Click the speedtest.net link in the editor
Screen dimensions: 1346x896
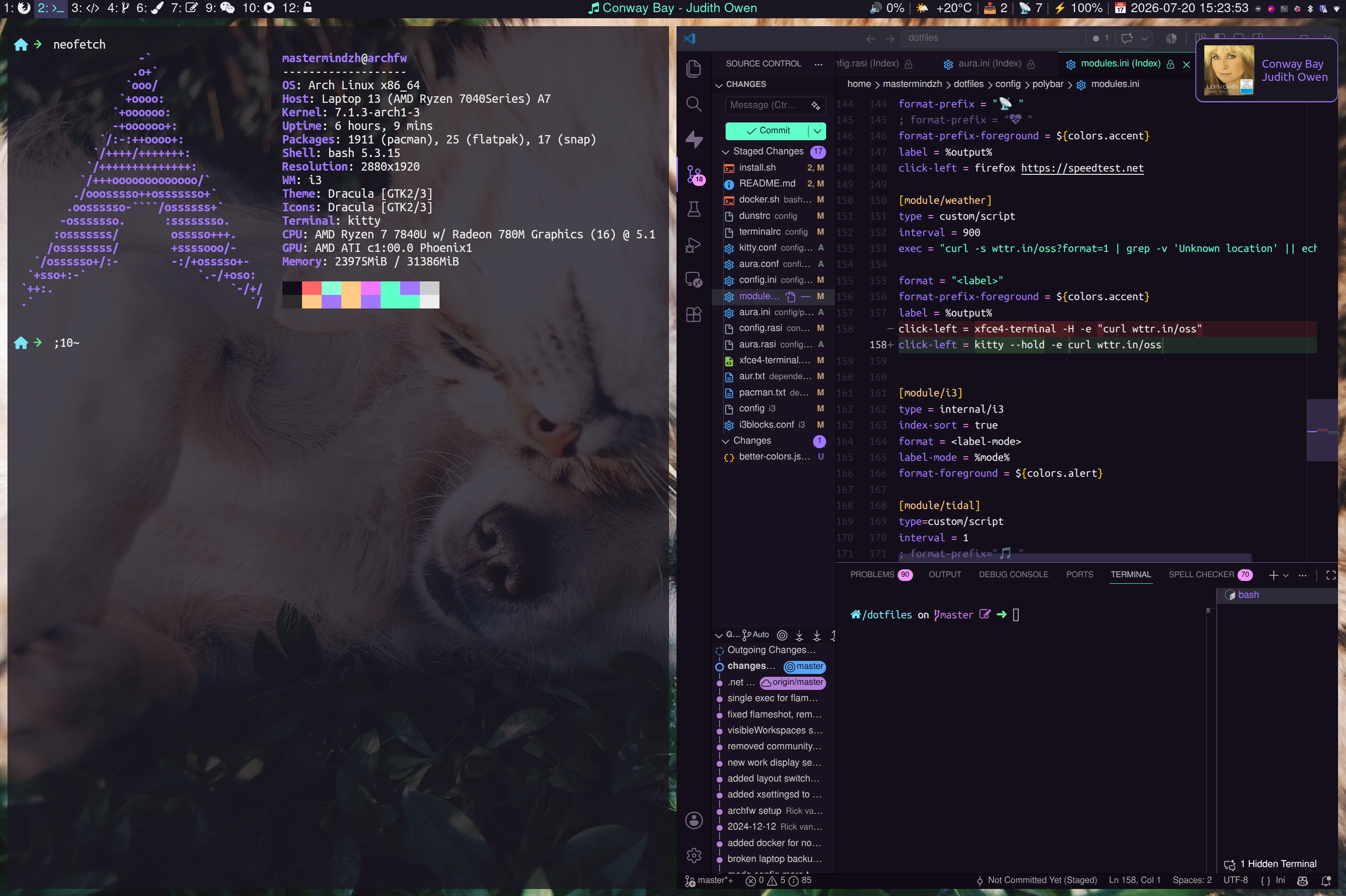click(1082, 169)
